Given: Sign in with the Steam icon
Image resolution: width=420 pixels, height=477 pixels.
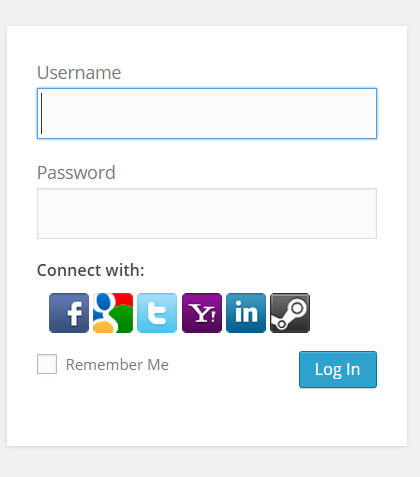Looking at the screenshot, I should pos(290,313).
